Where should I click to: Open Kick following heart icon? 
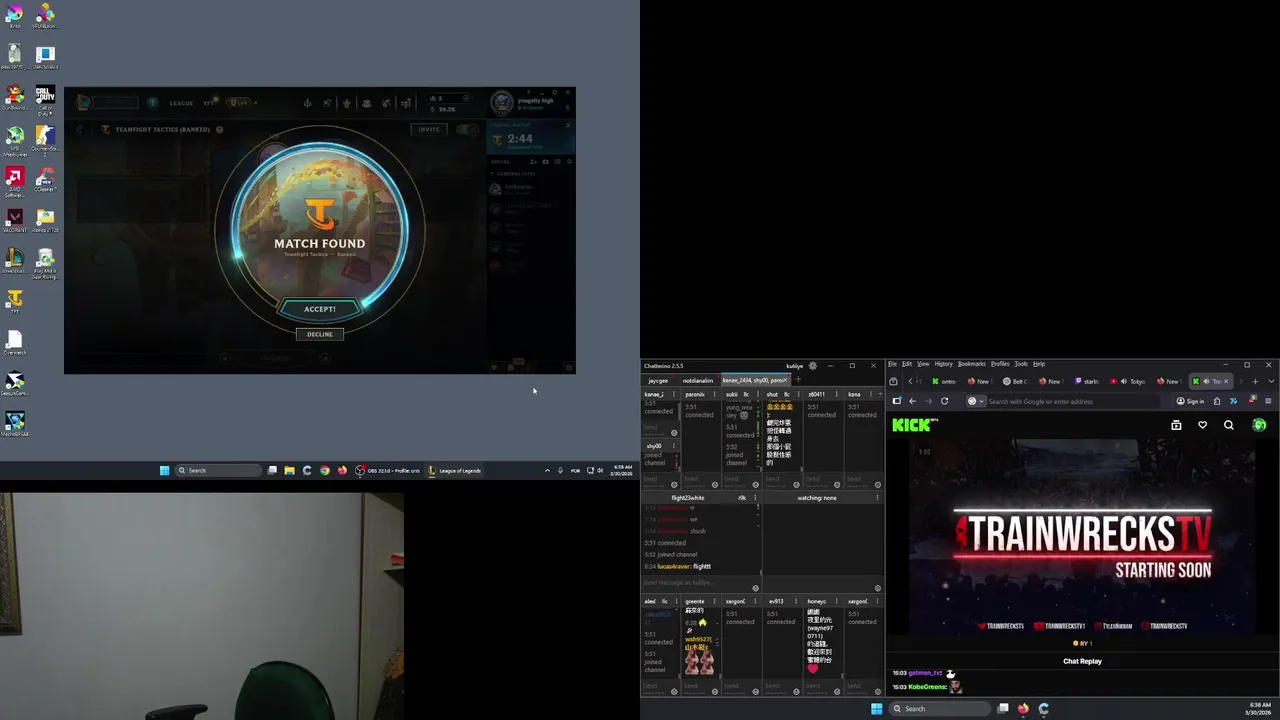point(1202,425)
